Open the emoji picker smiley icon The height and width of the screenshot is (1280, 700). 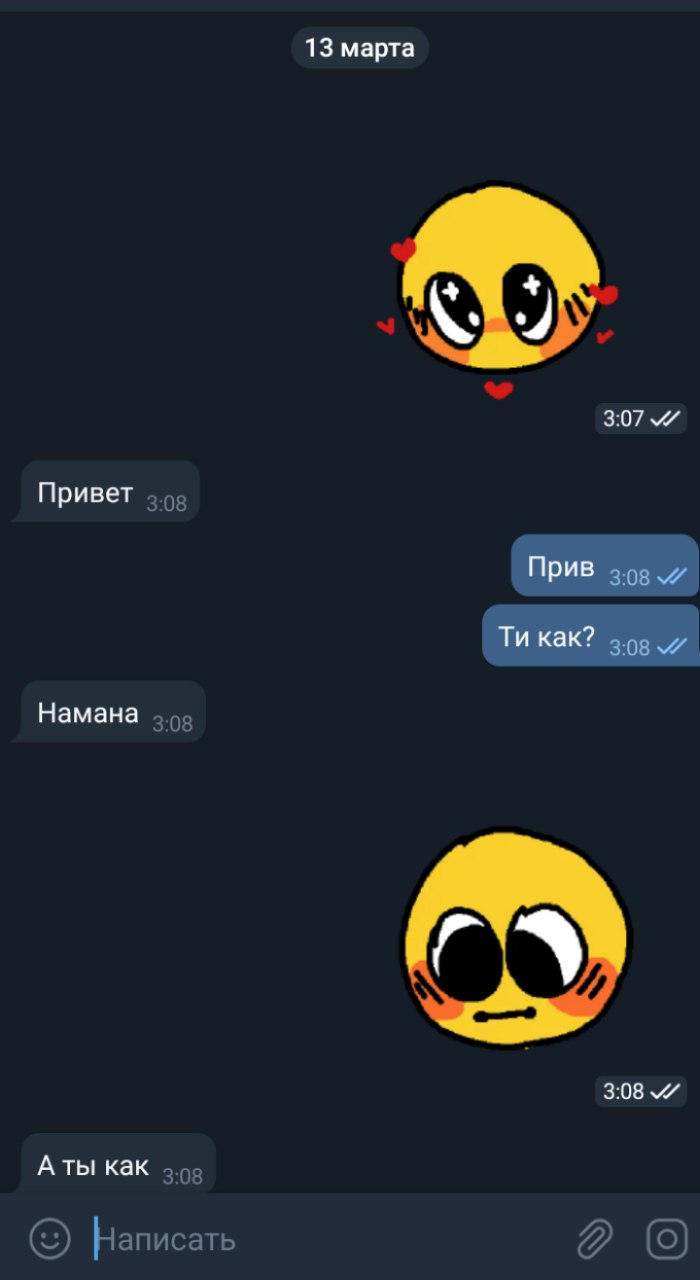(50, 1239)
